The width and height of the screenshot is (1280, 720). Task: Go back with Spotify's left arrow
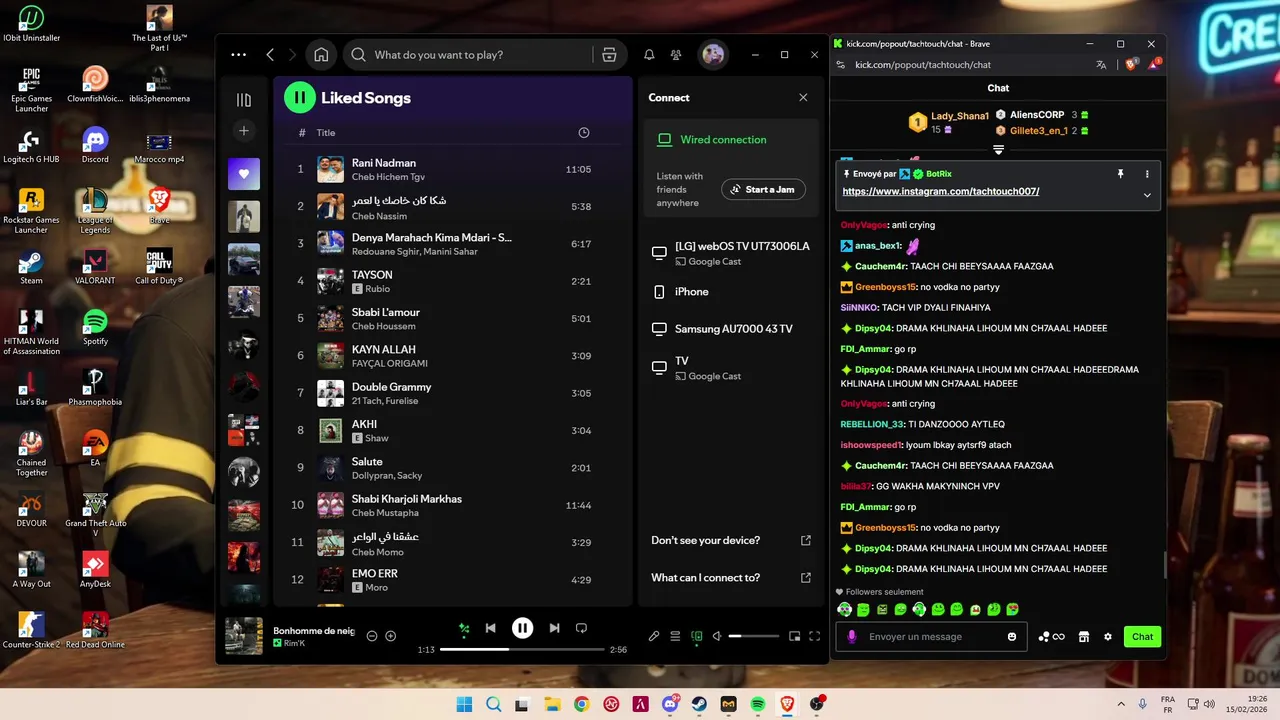click(x=270, y=55)
